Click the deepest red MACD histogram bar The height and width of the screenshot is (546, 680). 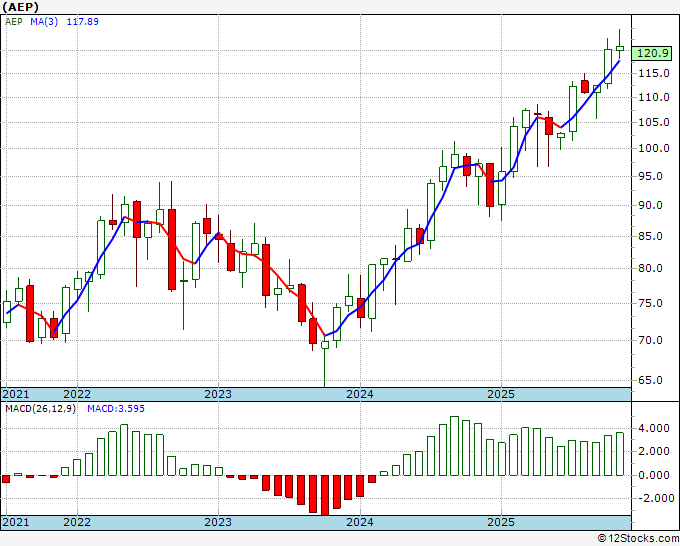click(x=325, y=495)
